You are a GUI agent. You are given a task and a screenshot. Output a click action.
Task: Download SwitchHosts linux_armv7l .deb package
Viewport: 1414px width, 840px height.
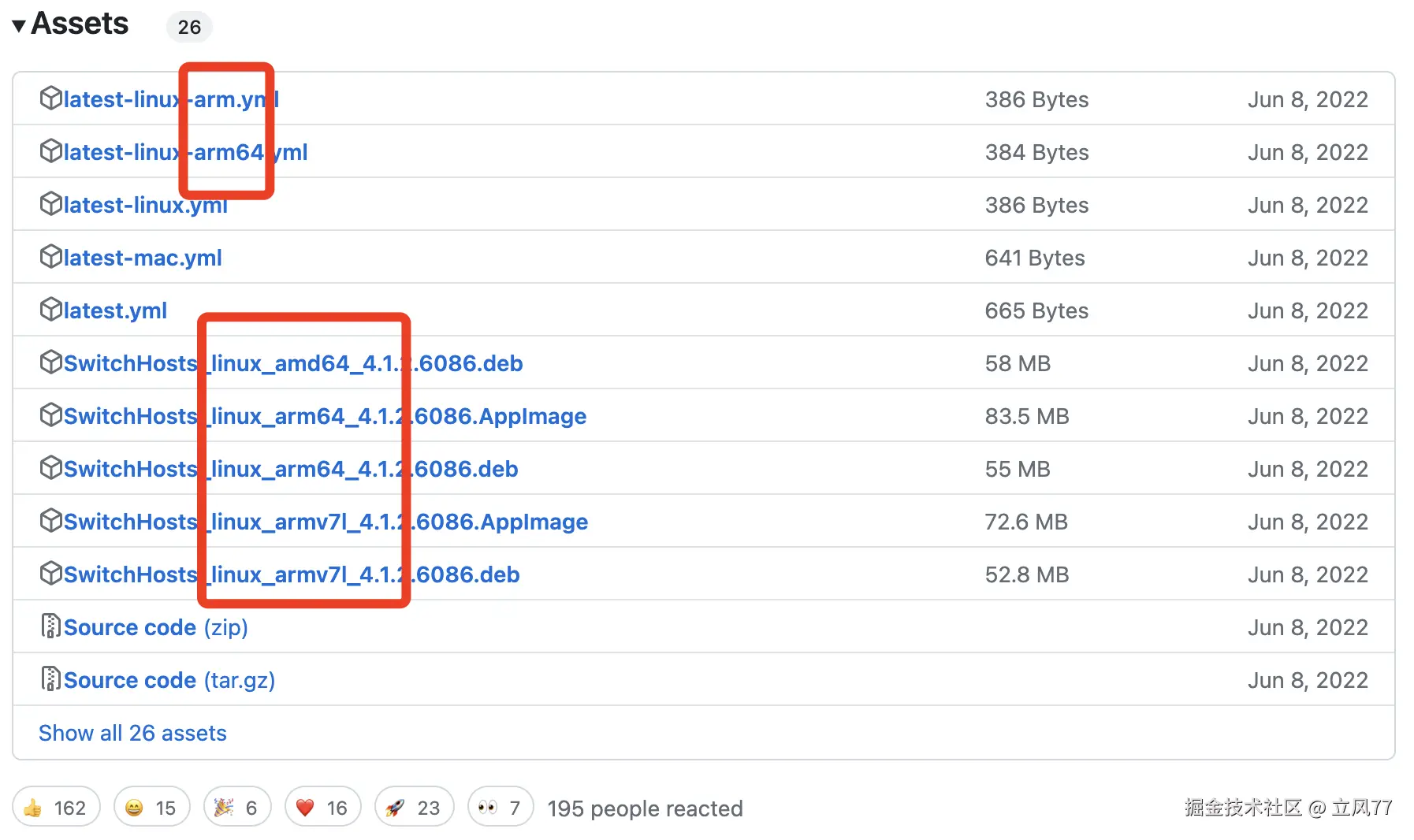tap(292, 574)
